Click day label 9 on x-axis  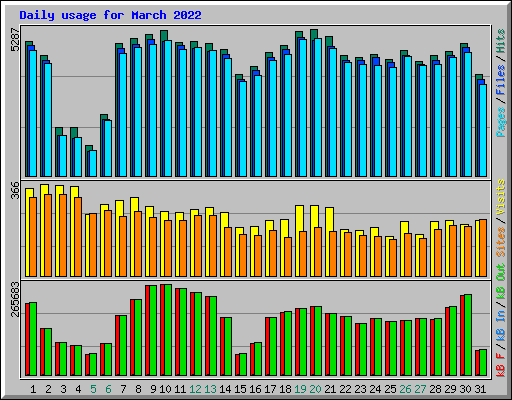click(153, 389)
